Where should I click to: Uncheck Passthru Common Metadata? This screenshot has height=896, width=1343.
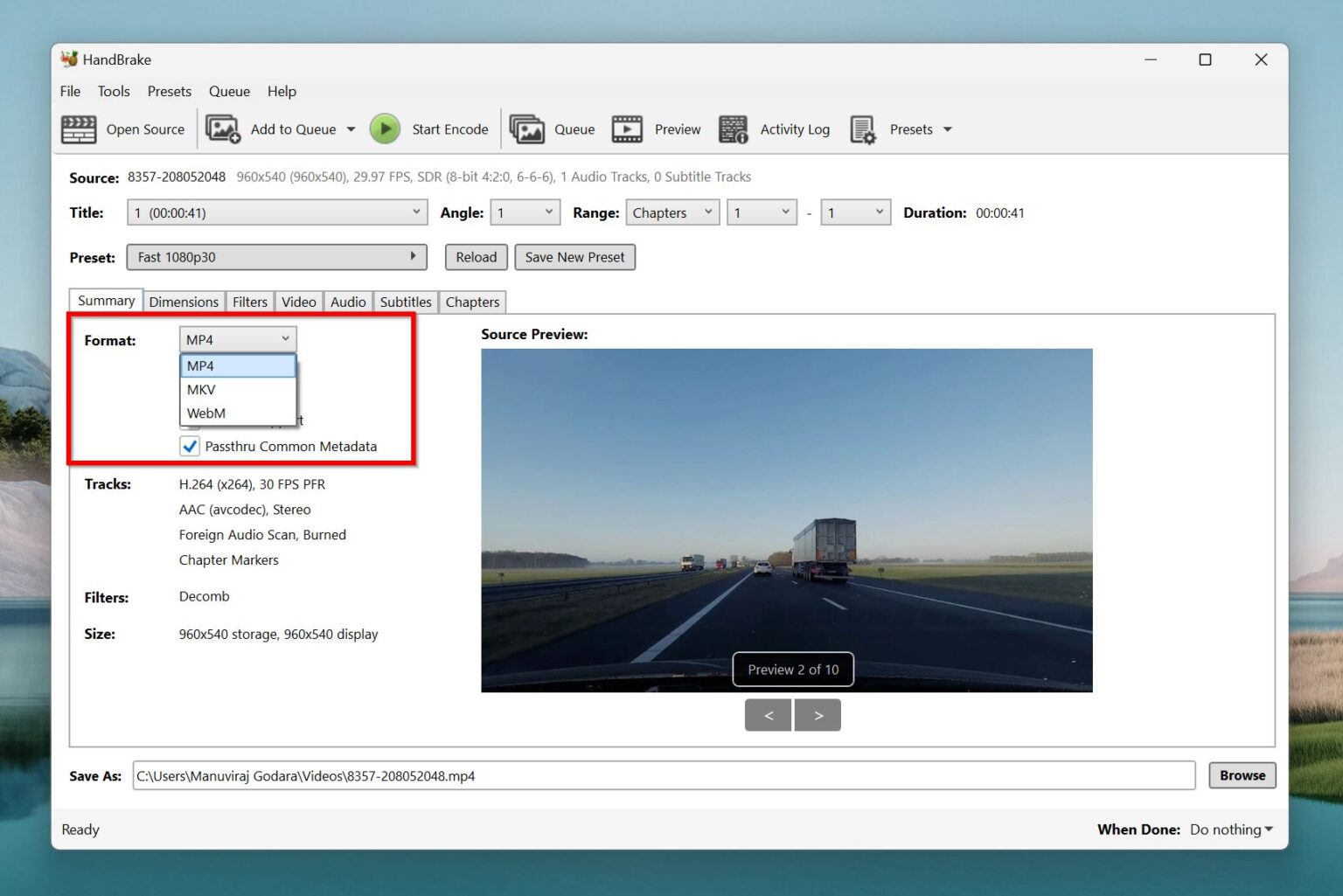click(190, 446)
